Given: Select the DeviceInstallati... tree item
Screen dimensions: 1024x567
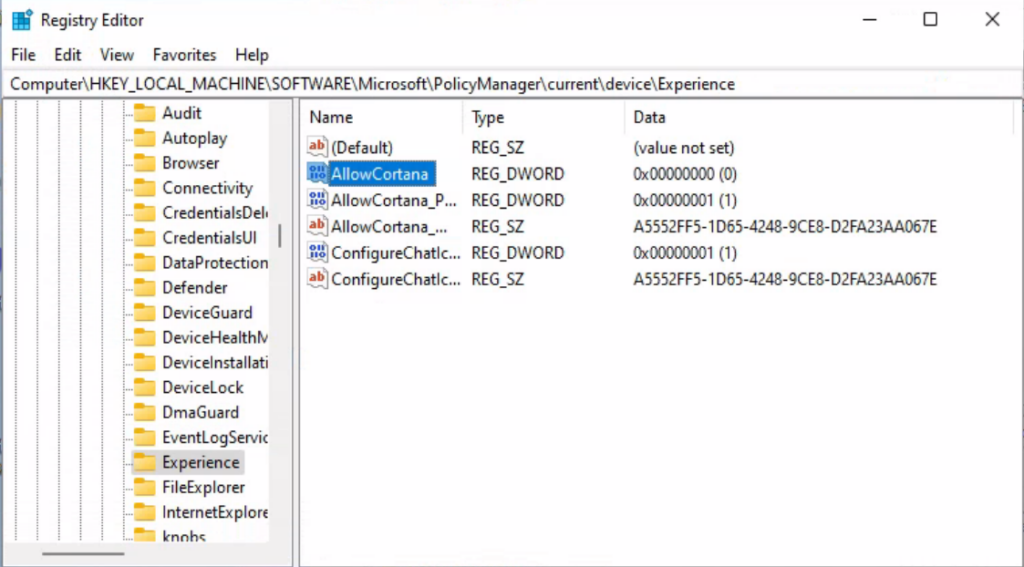Looking at the screenshot, I should [215, 363].
